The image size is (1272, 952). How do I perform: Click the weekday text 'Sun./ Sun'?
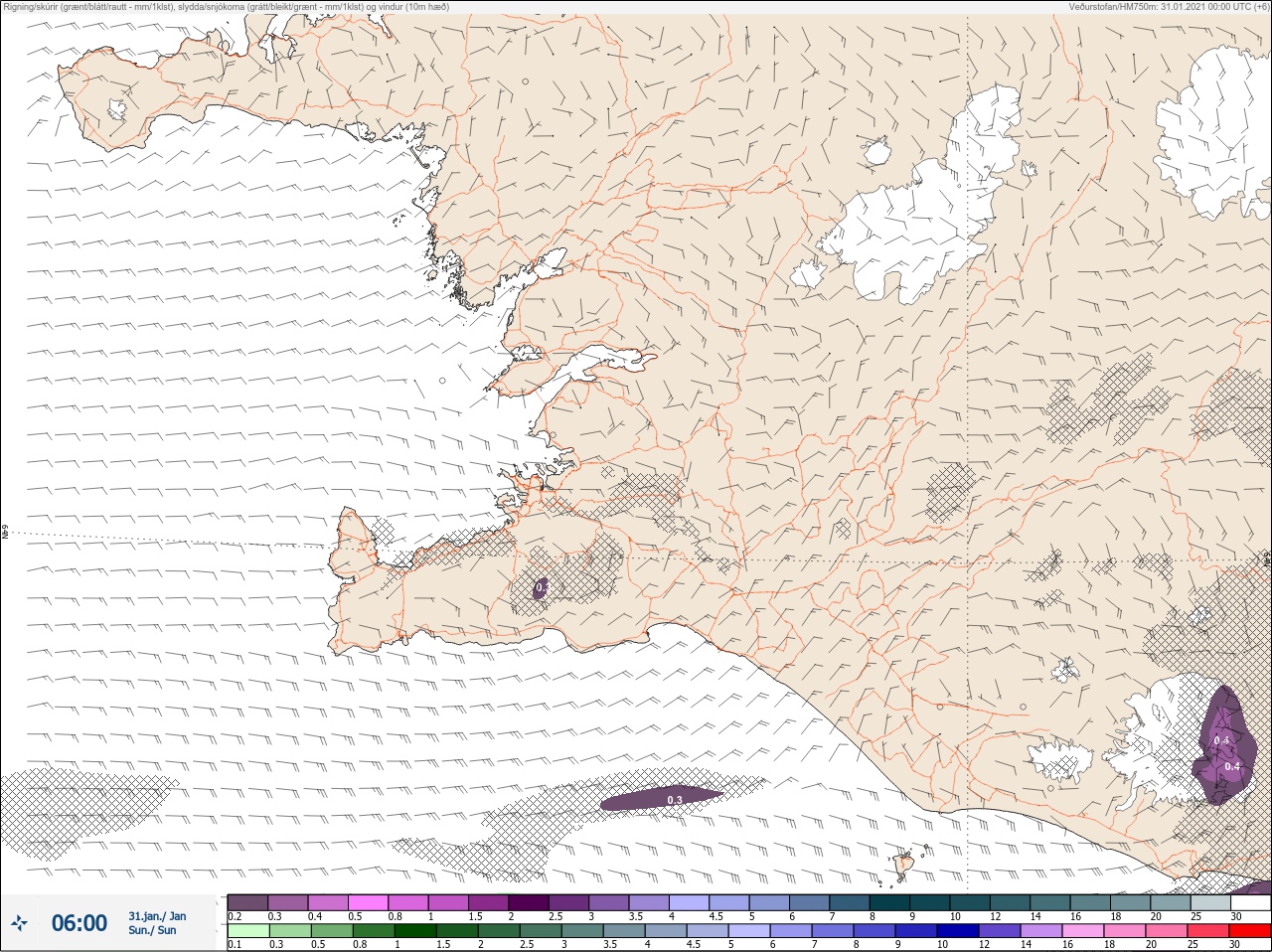coord(153,930)
